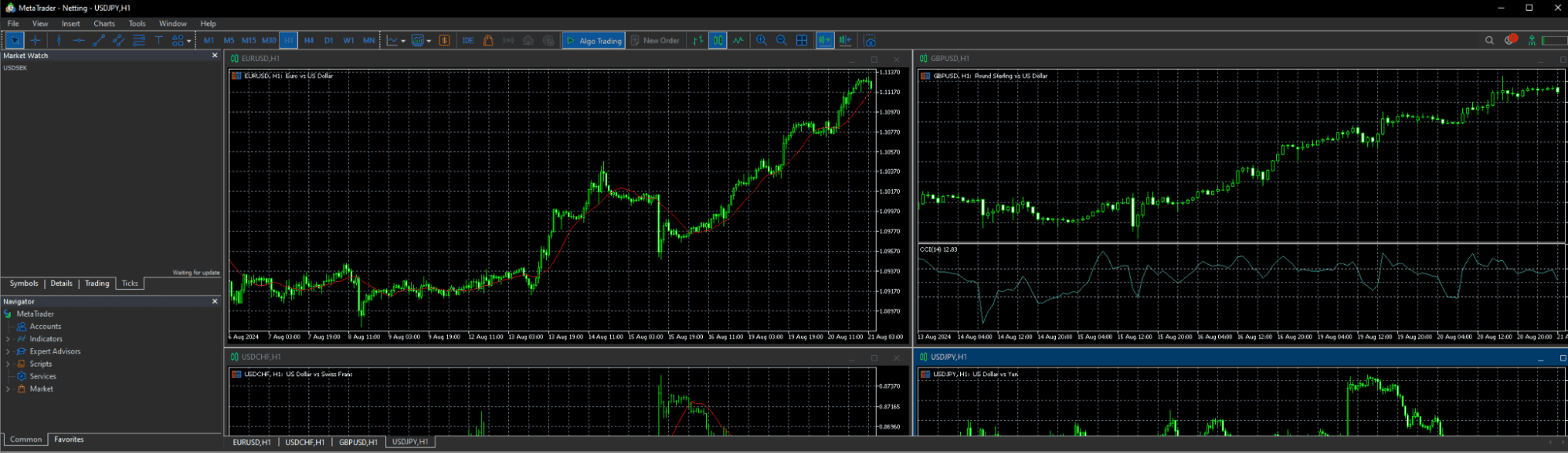
Task: Switch to the GBPUSD,H1 chart tab
Action: [358, 442]
